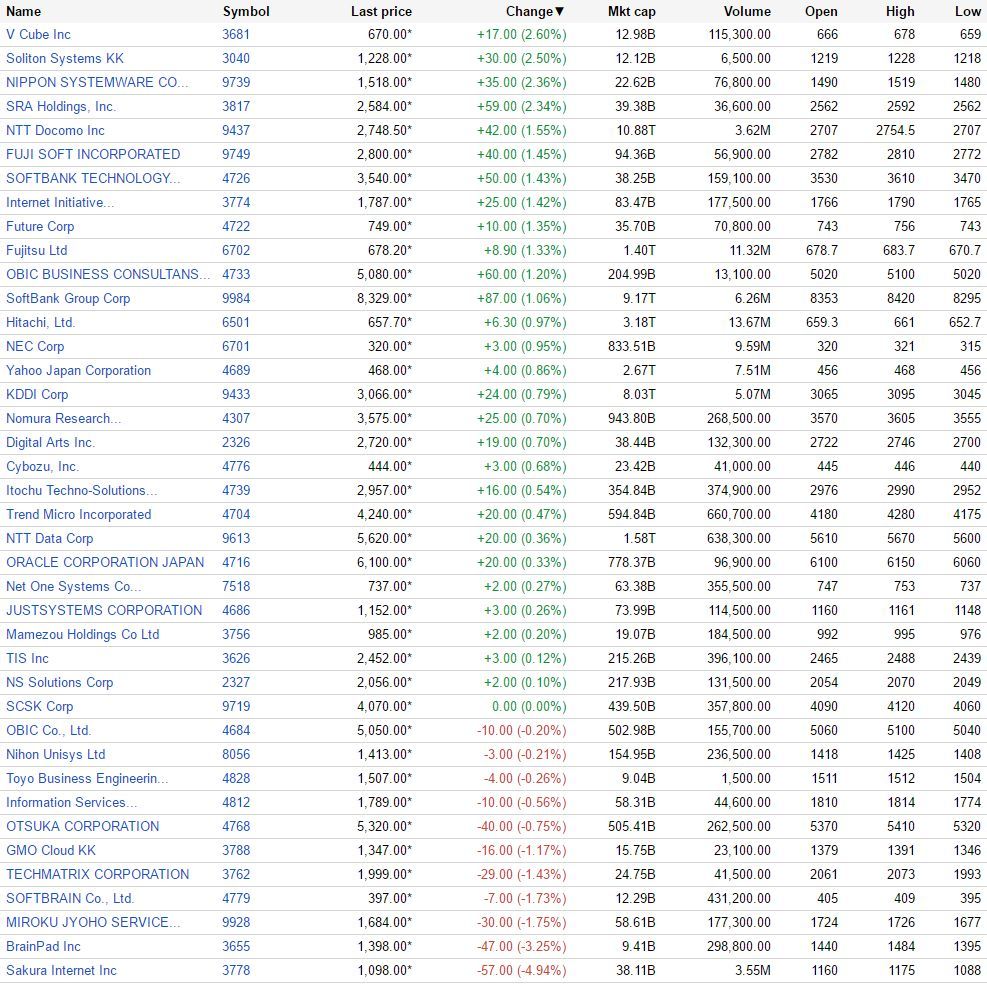This screenshot has height=984, width=987.
Task: Click symbol 4689 link
Action: 236,370
